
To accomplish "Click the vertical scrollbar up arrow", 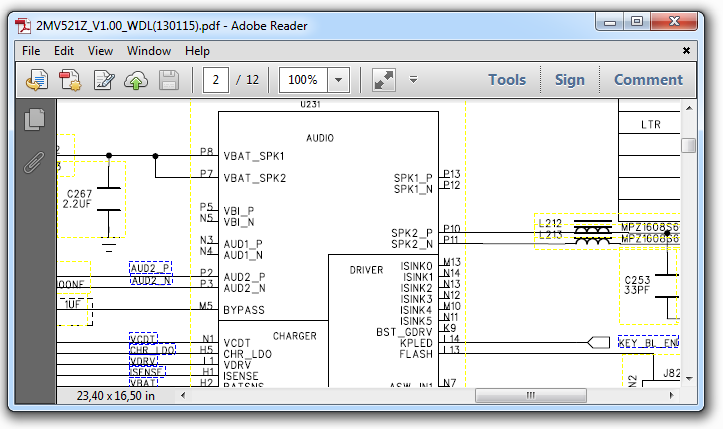I will [689, 108].
